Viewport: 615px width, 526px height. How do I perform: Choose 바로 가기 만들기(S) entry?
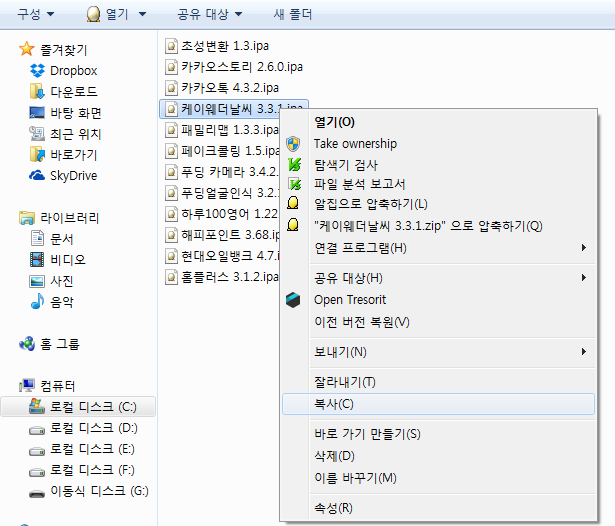tap(438, 434)
